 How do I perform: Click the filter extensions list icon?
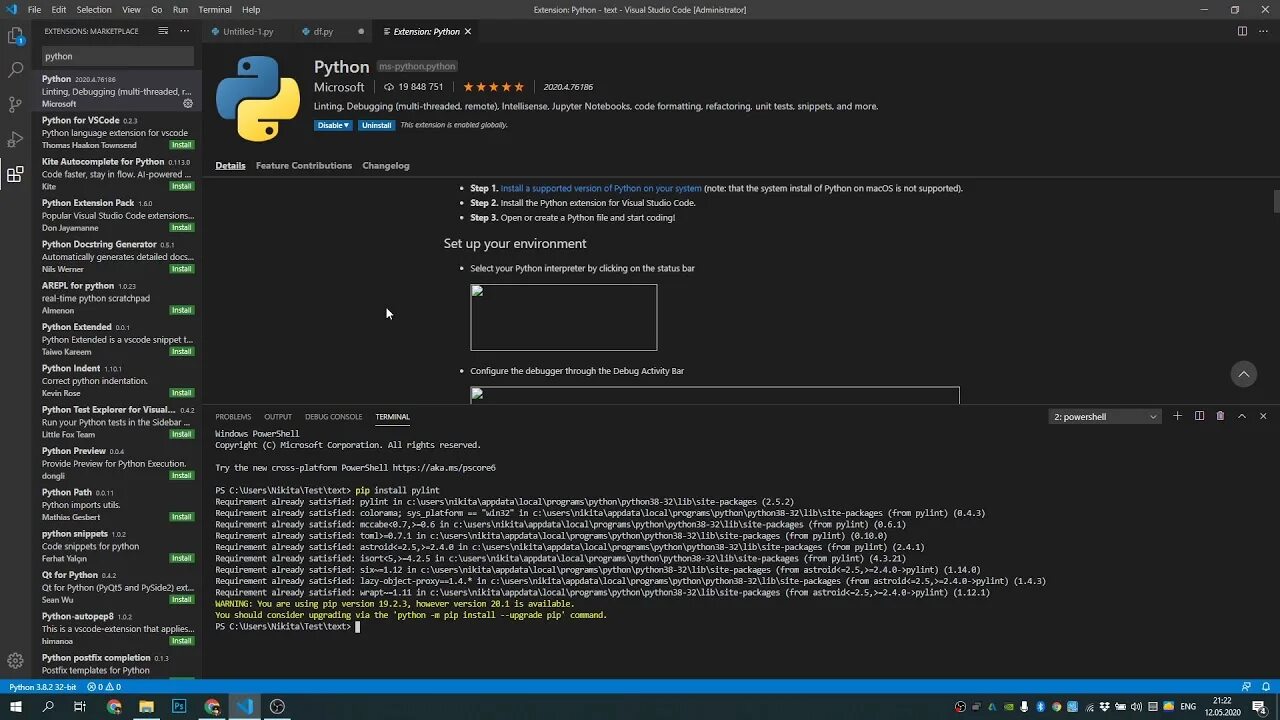point(163,31)
